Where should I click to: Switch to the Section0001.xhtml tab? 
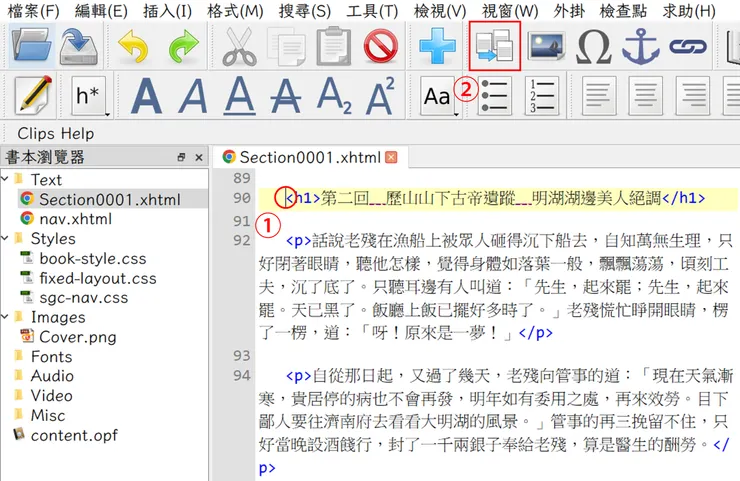point(310,157)
